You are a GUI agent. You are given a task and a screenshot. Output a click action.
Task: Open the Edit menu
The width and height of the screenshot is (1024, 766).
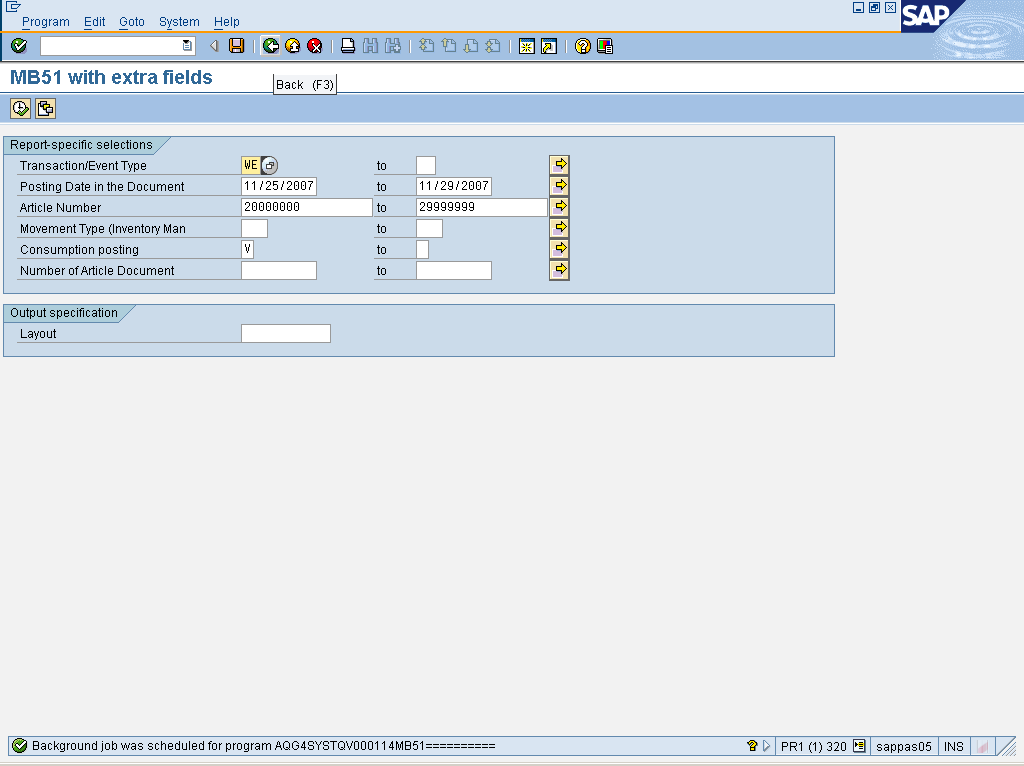(95, 22)
